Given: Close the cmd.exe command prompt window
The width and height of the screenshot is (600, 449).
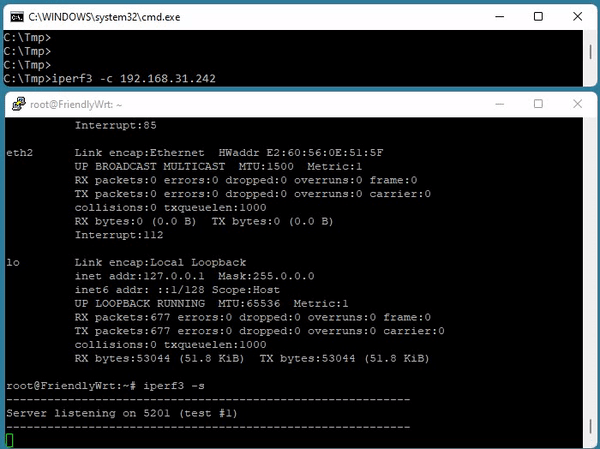Looking at the screenshot, I should click(580, 15).
